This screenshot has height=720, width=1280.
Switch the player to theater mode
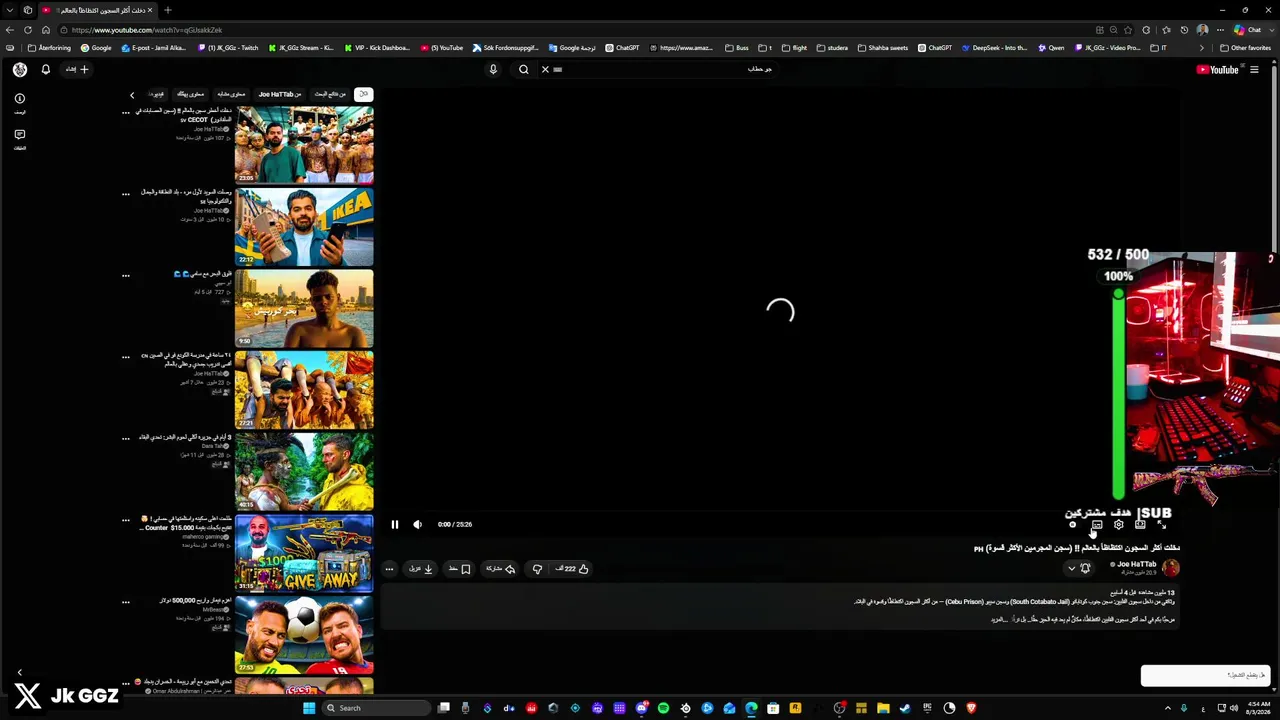pos(1140,524)
